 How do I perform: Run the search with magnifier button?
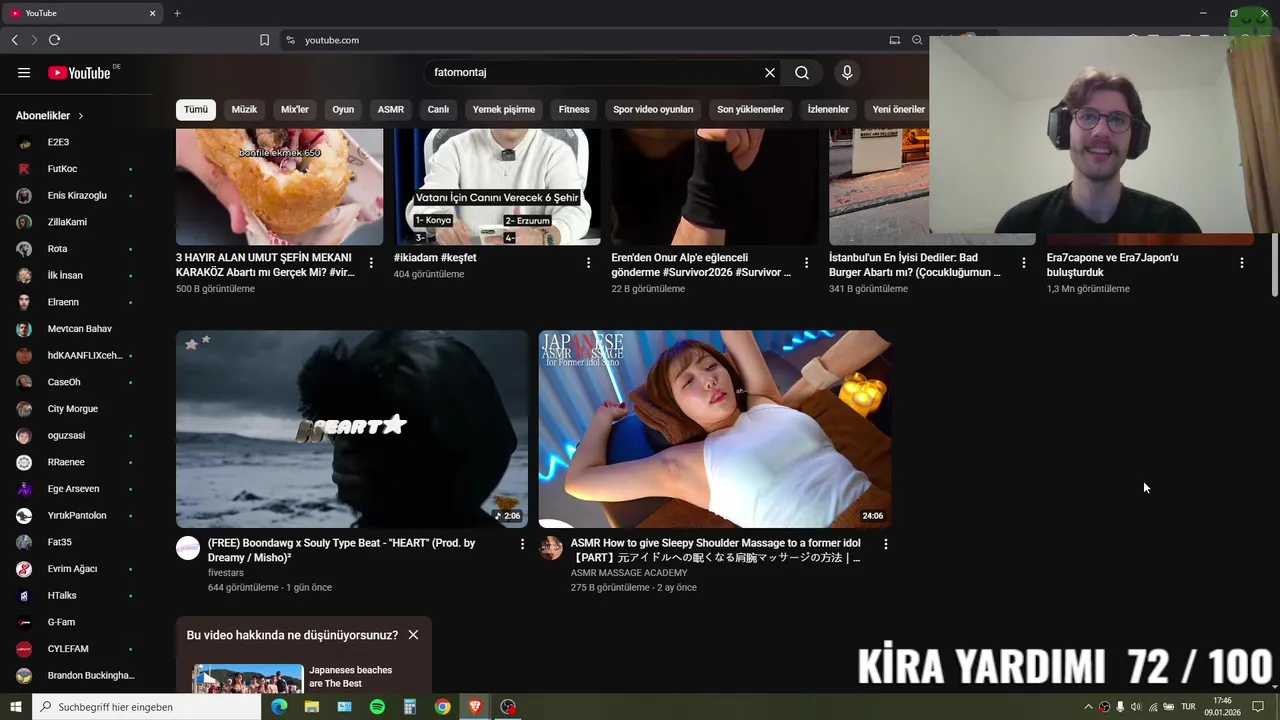pyautogui.click(x=802, y=73)
